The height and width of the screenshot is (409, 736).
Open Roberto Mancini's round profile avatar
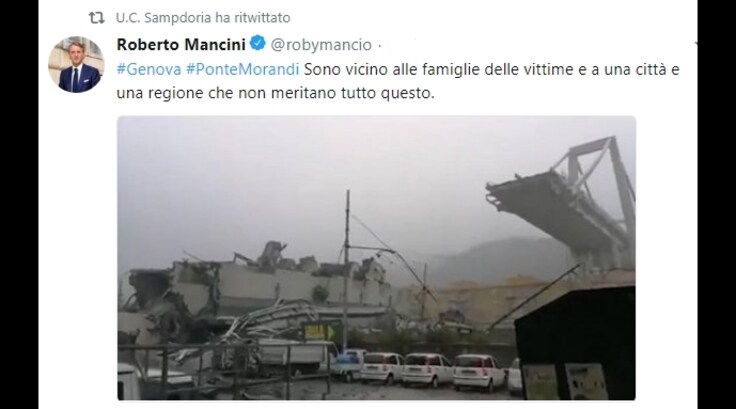[76, 64]
